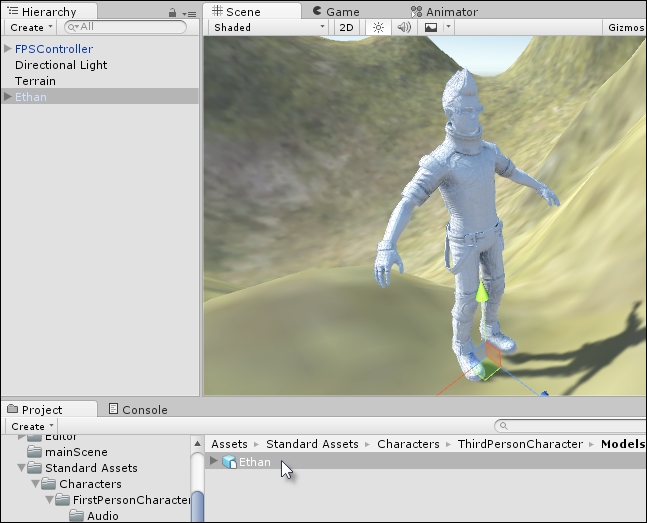The image size is (647, 523).
Task: Select FPSController in Hierarchy
Action: point(54,49)
